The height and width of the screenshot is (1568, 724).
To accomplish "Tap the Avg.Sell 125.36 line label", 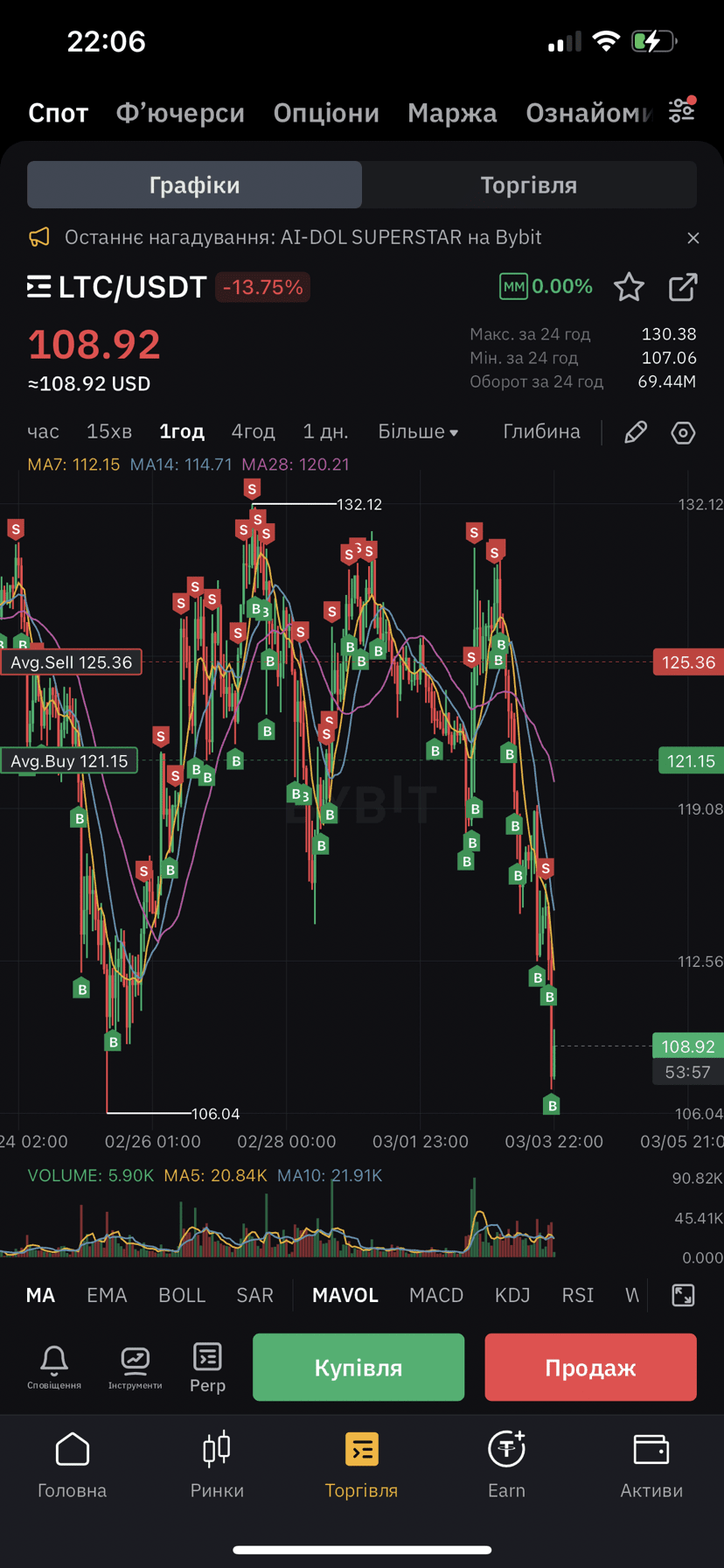I will click(x=70, y=662).
